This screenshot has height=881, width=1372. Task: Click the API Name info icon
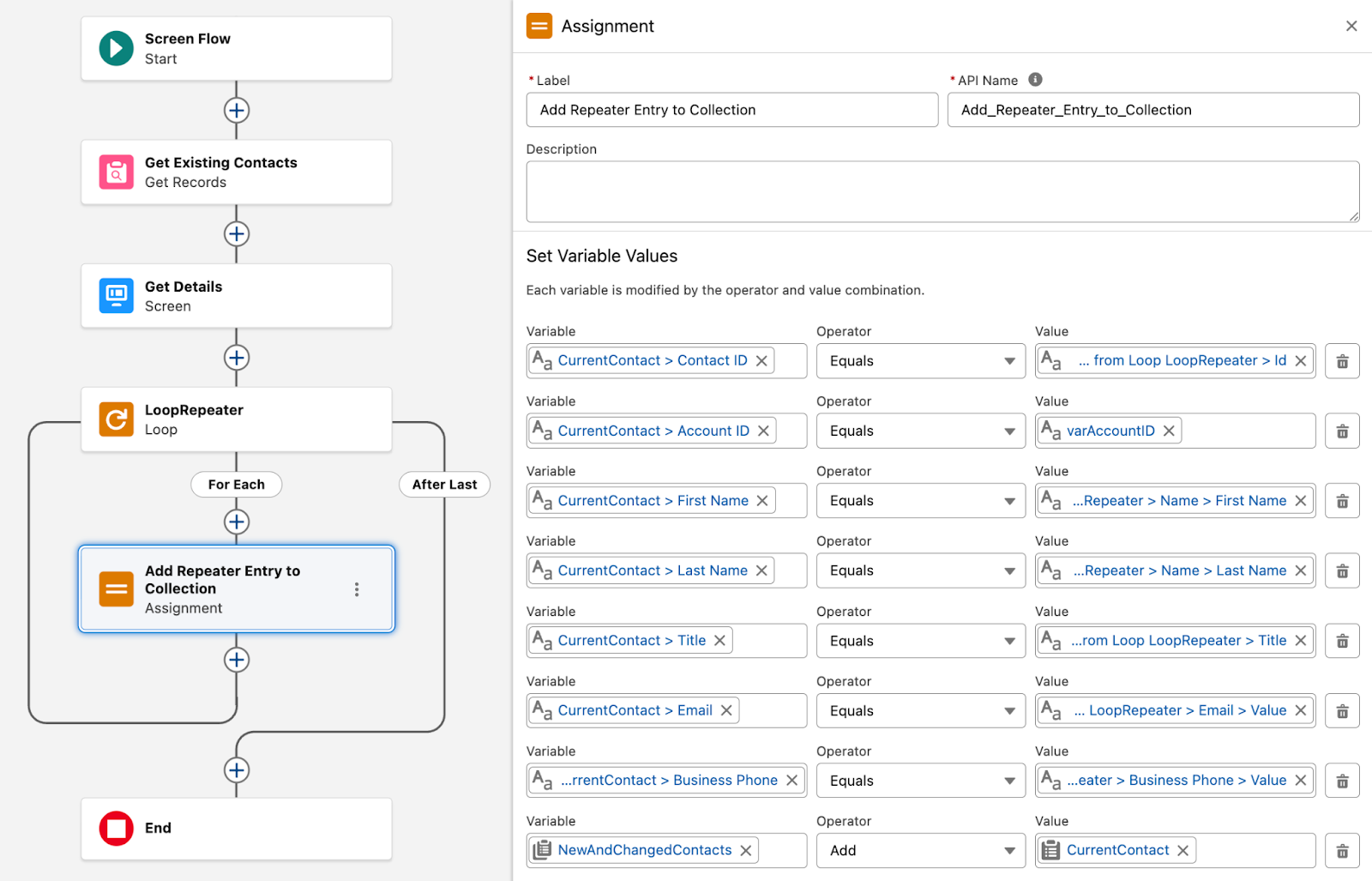(x=1035, y=80)
